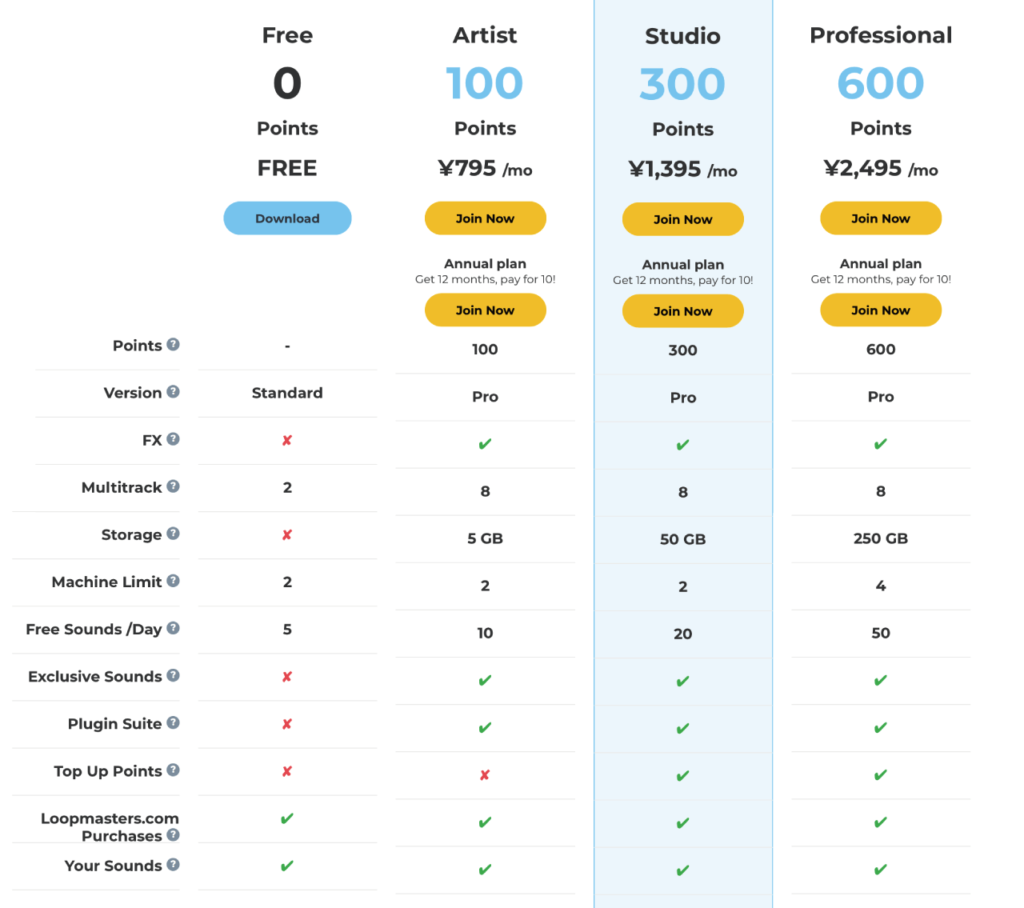
Task: Click help icon beside Loopmasters.com Purchases
Action: tap(173, 834)
